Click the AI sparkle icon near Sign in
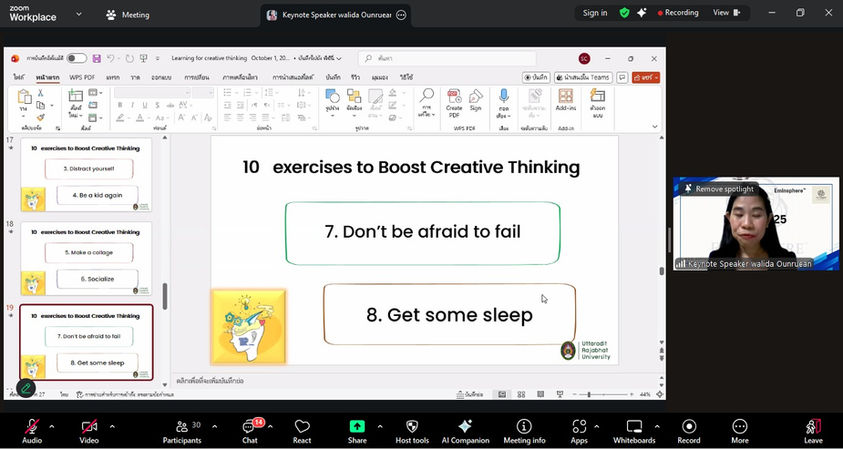 [x=641, y=13]
